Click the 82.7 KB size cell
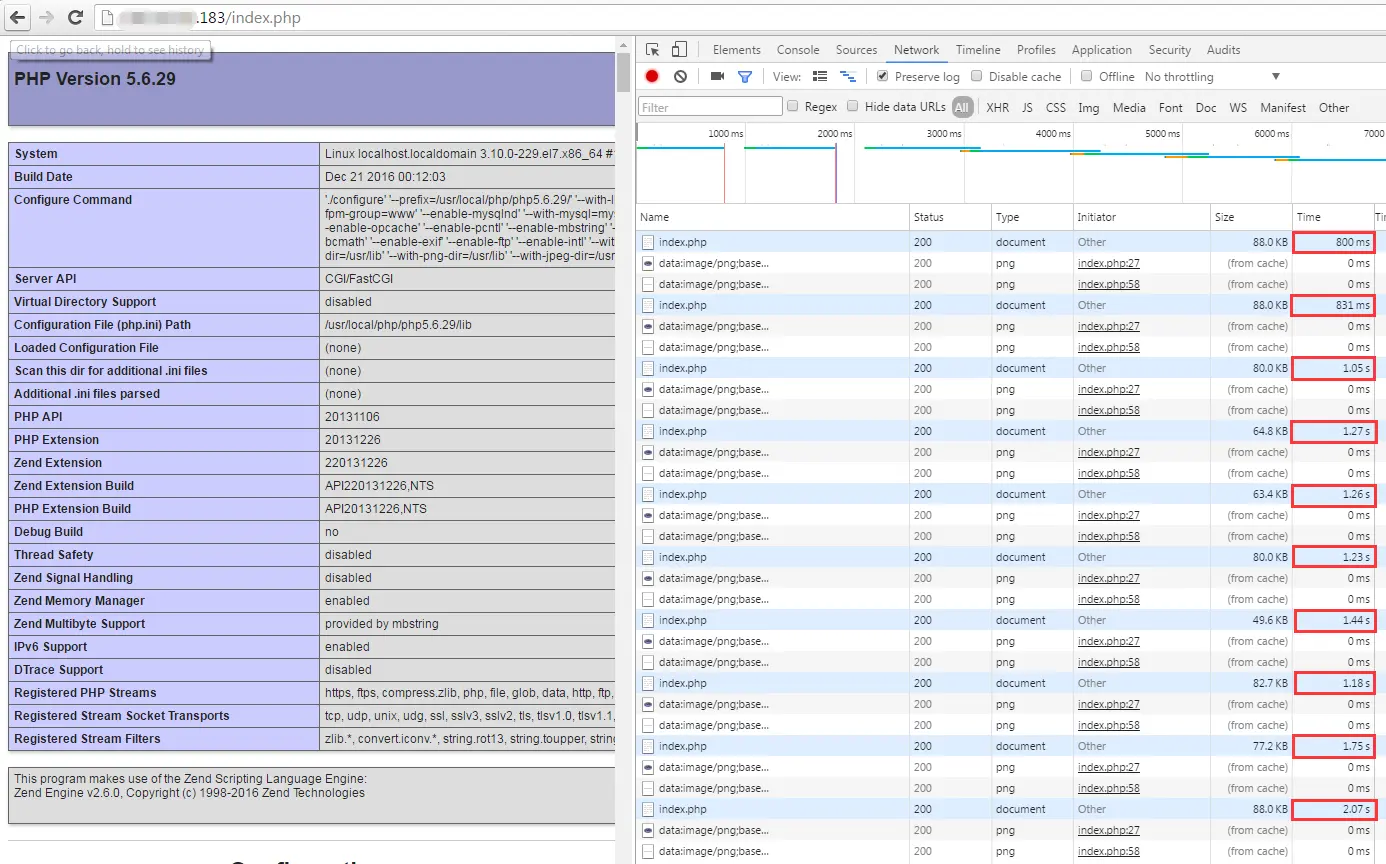 click(1251, 683)
